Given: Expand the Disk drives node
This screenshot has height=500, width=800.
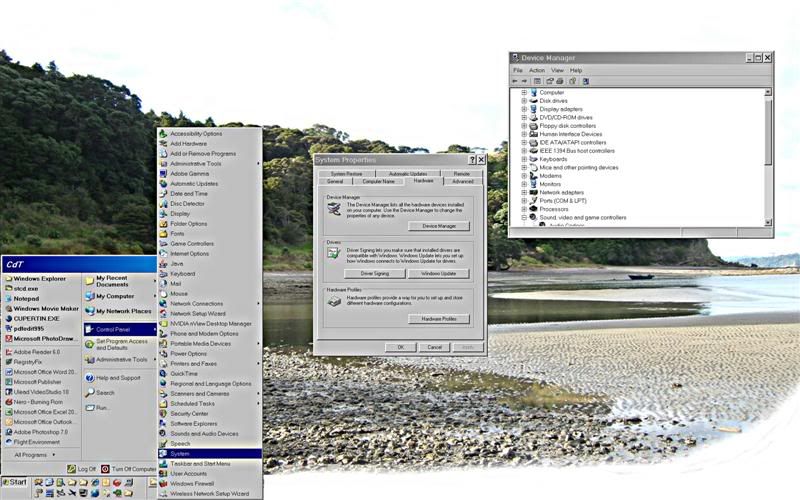Looking at the screenshot, I should coord(524,101).
